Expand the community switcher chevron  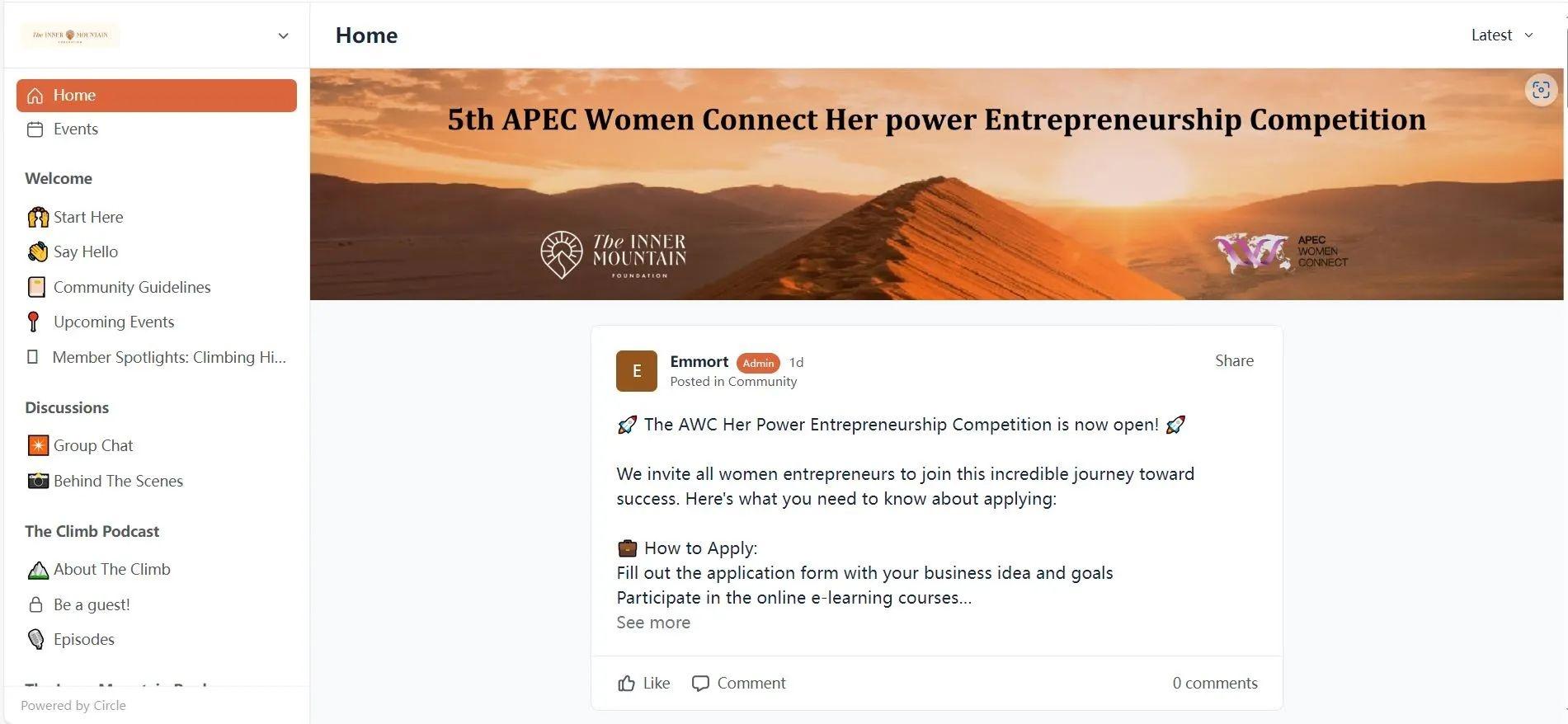pyautogui.click(x=283, y=35)
